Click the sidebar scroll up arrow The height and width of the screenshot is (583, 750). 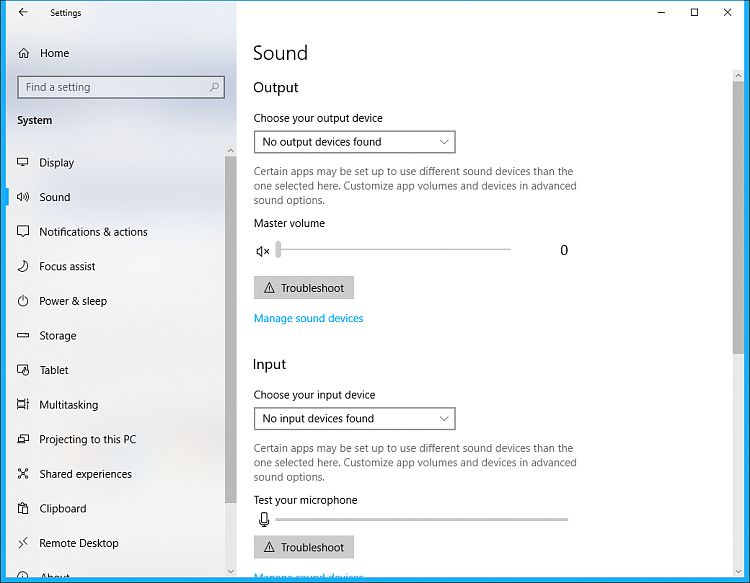(x=231, y=151)
